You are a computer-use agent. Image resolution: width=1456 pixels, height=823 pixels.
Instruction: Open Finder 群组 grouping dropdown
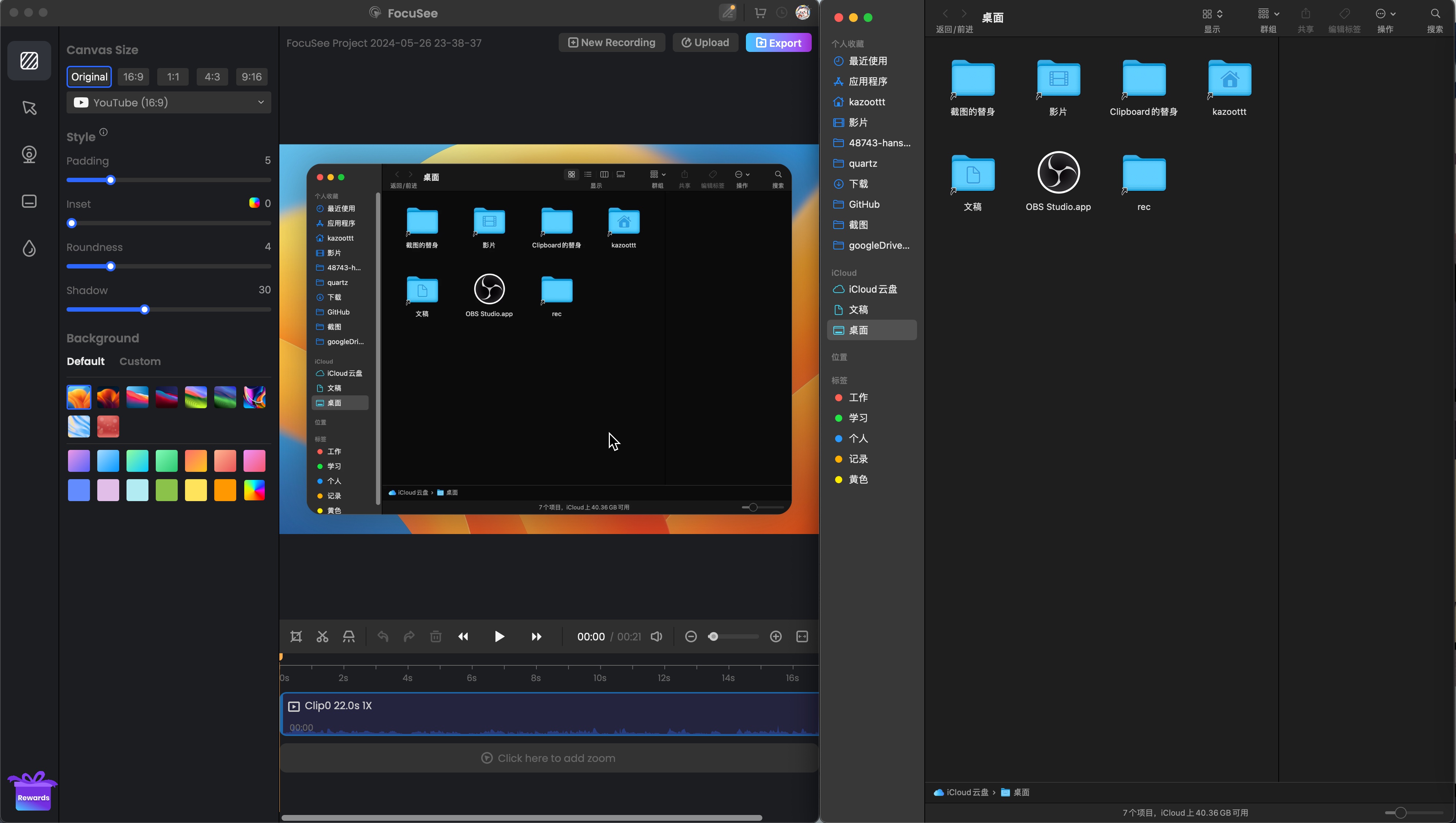coord(1268,14)
